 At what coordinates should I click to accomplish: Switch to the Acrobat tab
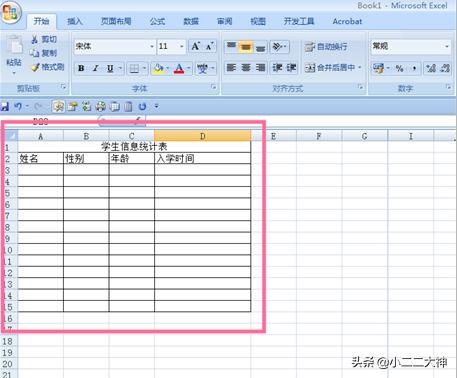point(347,21)
